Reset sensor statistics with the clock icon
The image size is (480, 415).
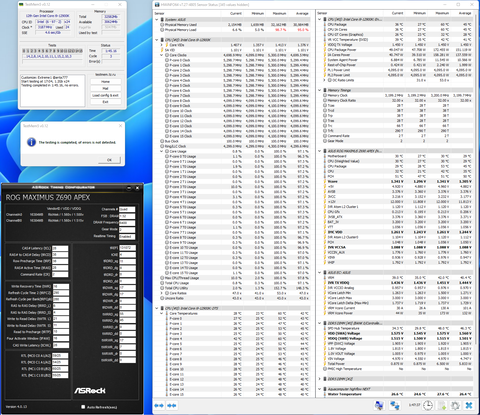428,405
